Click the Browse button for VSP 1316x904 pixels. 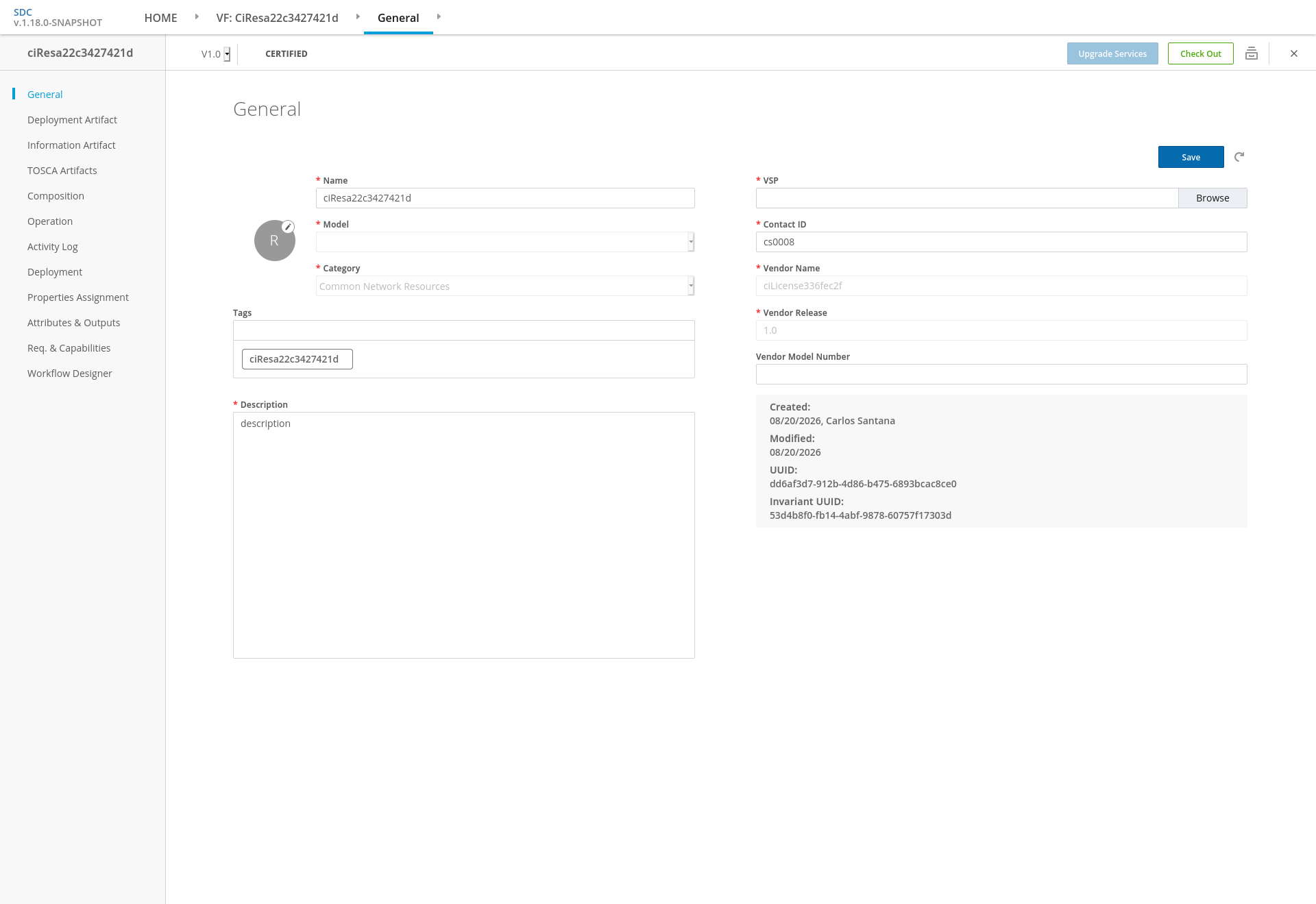click(x=1213, y=198)
